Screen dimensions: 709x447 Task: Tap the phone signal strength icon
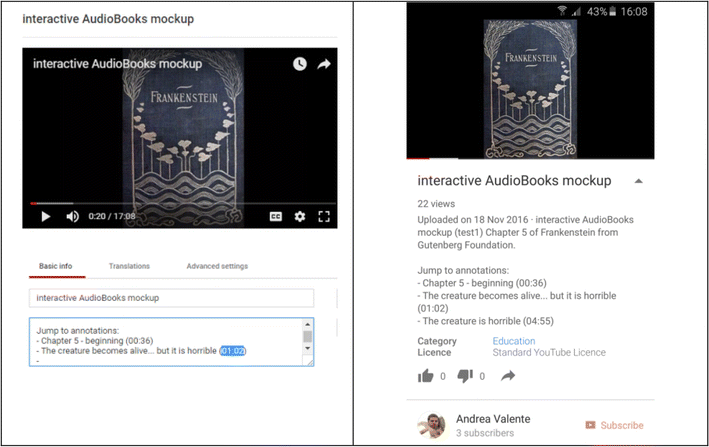pos(576,12)
